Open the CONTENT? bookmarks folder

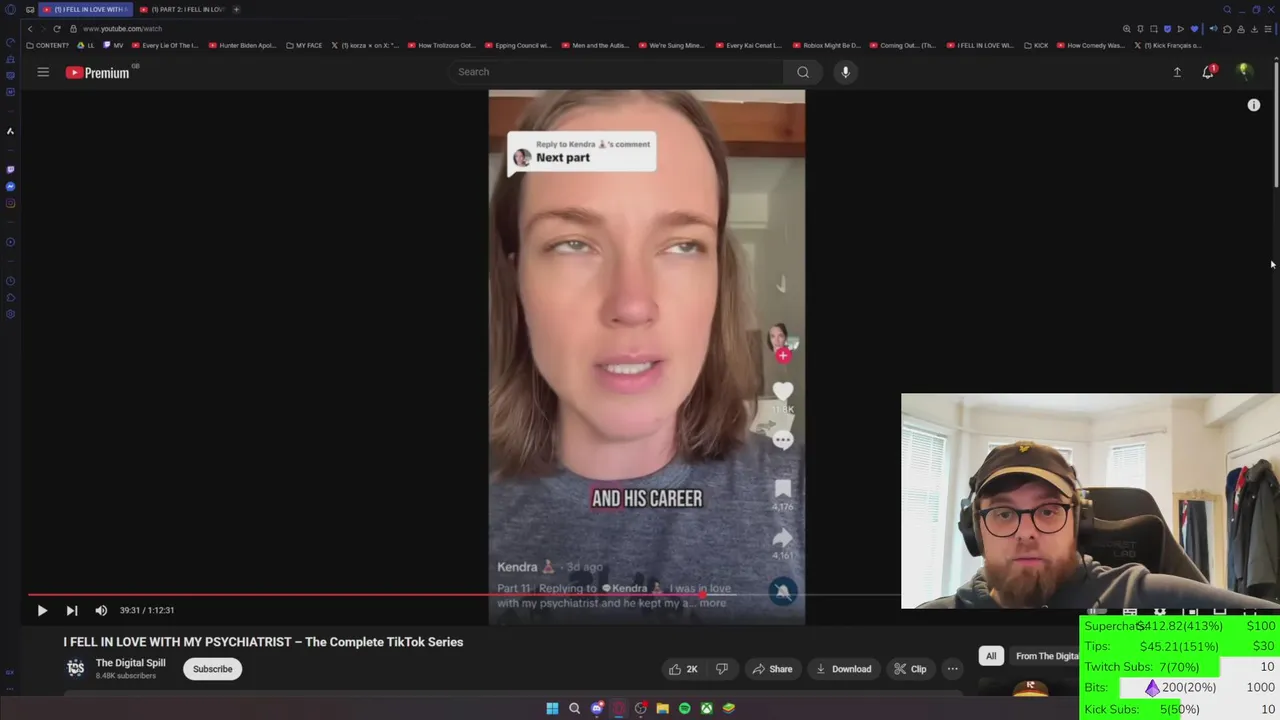(48, 45)
